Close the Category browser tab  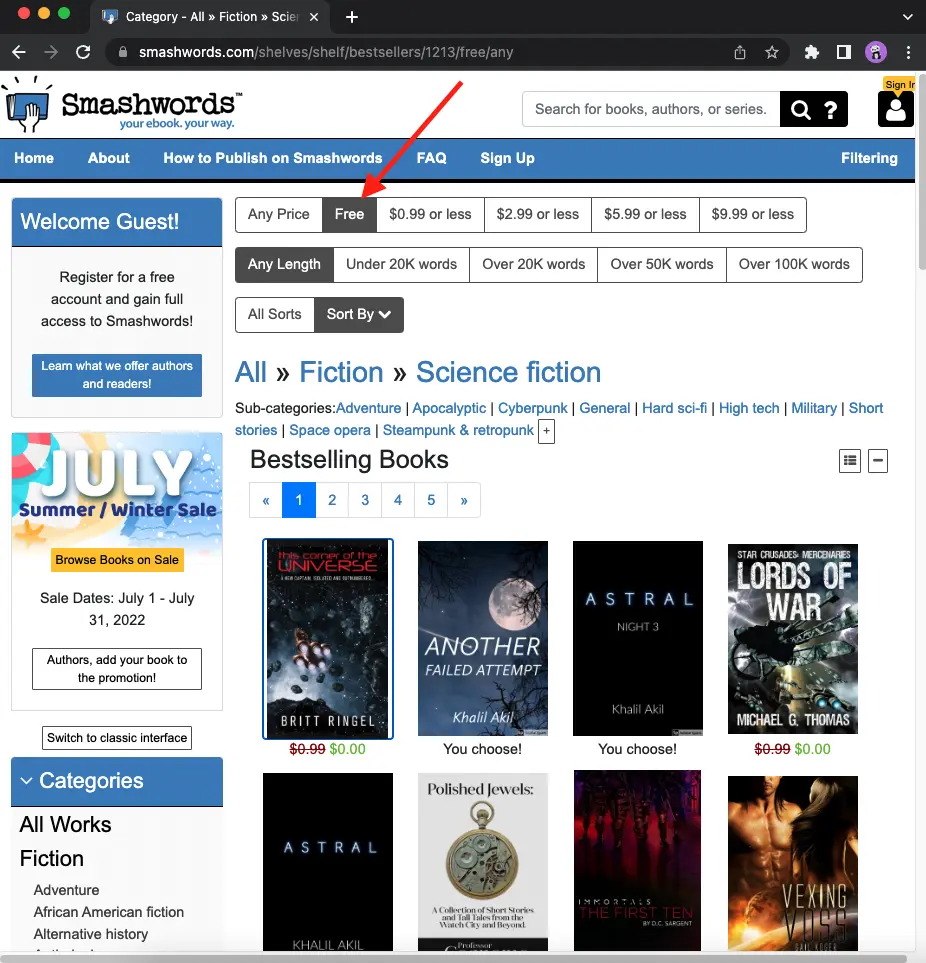[x=314, y=17]
